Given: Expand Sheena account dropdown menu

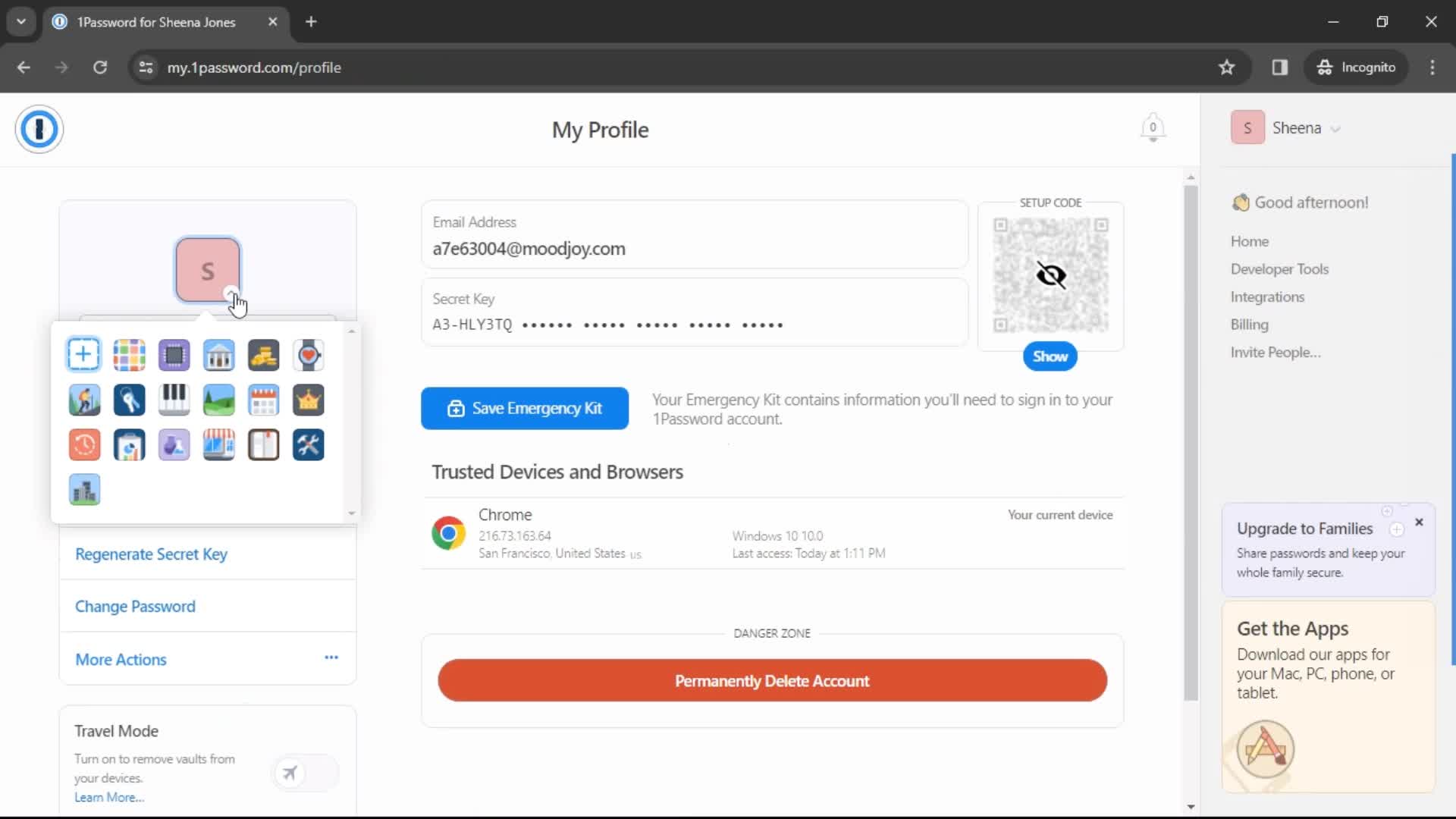Looking at the screenshot, I should 1337,128.
